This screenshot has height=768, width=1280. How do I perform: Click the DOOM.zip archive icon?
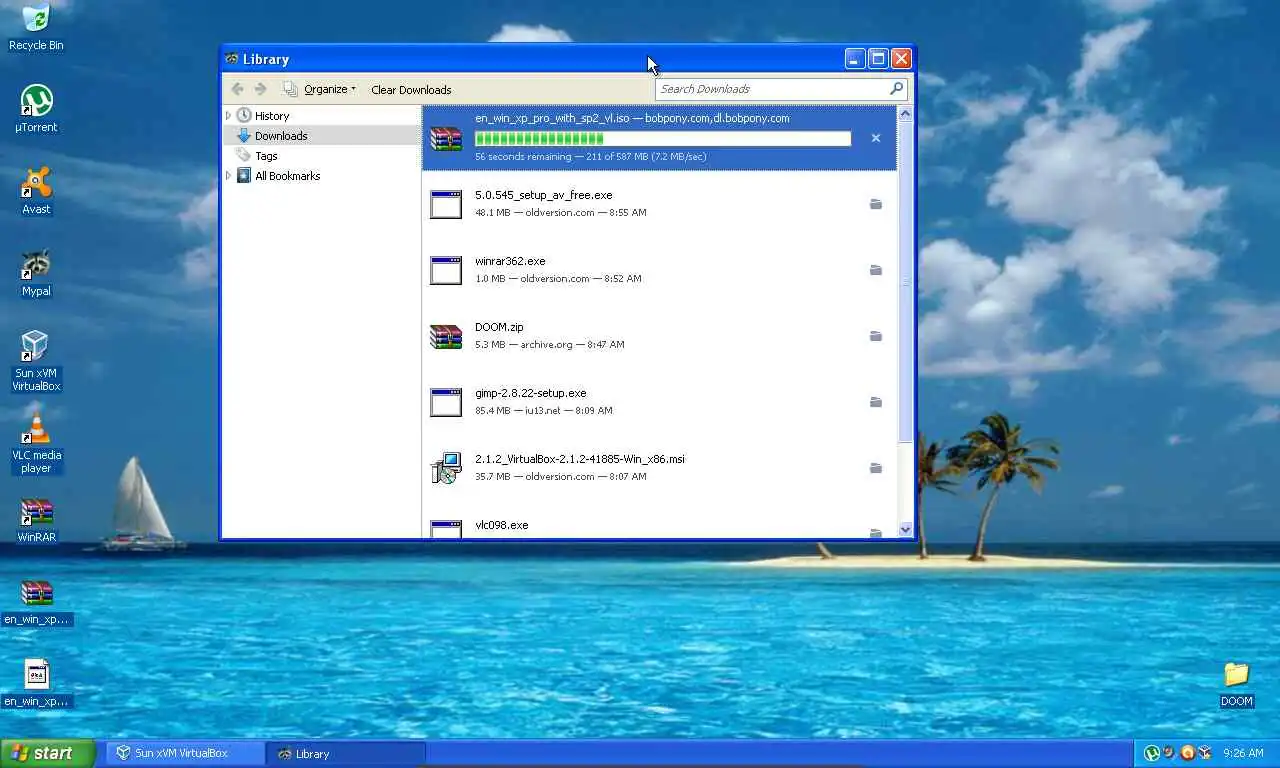coord(446,336)
